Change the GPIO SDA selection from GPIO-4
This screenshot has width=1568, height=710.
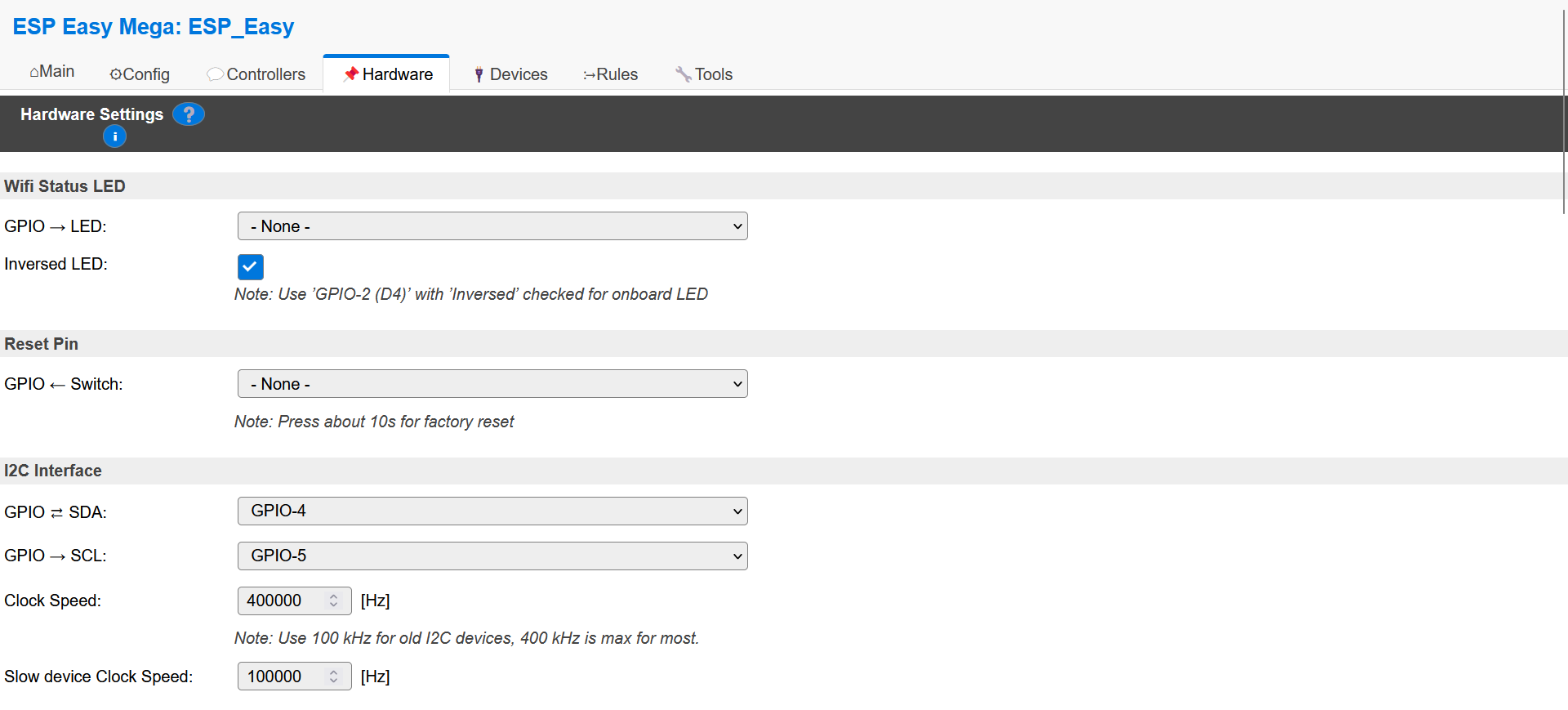491,511
